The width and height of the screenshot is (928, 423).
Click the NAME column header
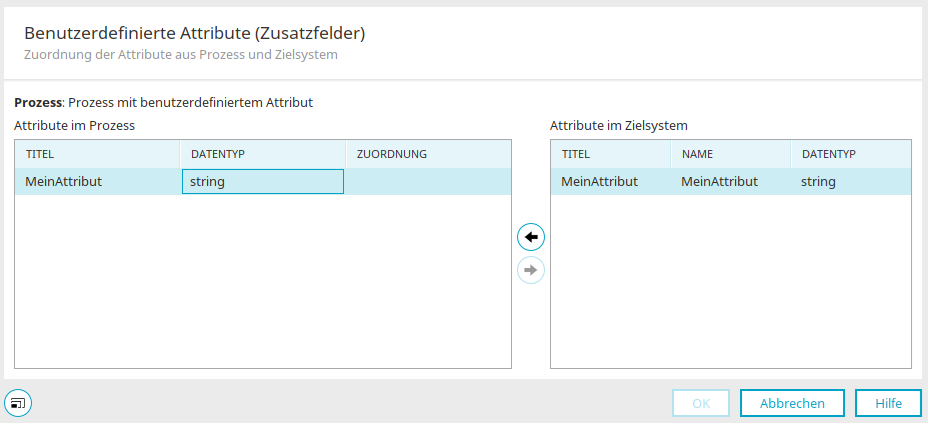(x=731, y=154)
